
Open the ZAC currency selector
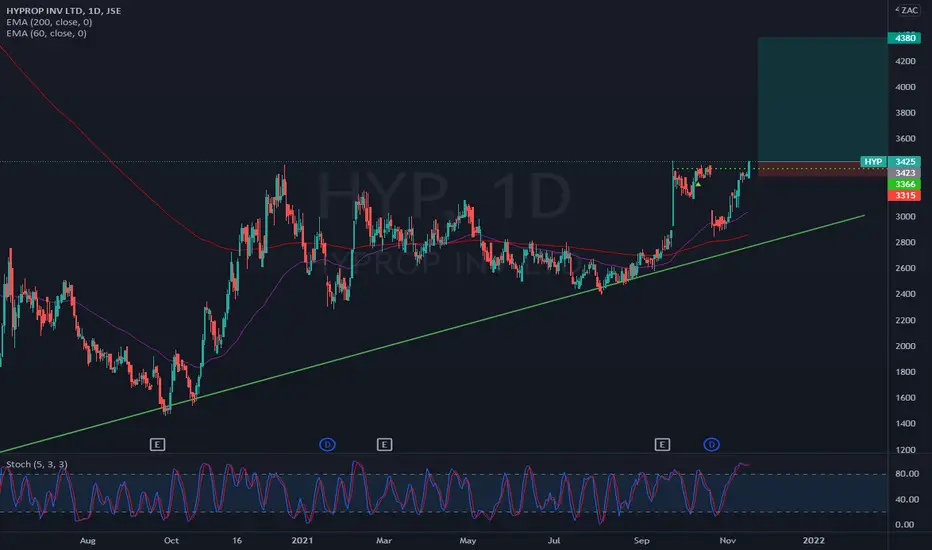(x=907, y=10)
